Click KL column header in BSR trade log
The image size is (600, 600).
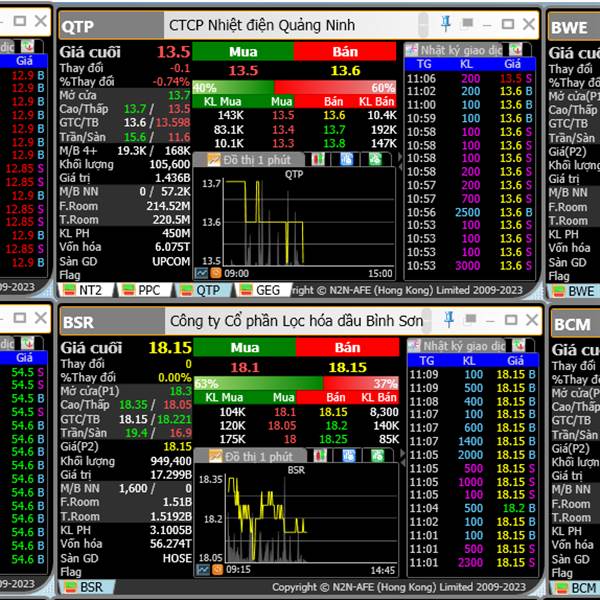click(x=469, y=360)
